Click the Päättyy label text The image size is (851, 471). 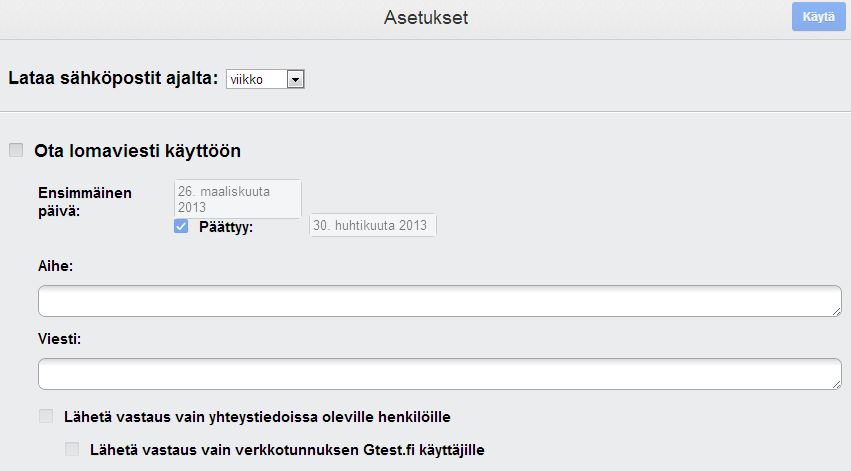pyautogui.click(x=226, y=227)
